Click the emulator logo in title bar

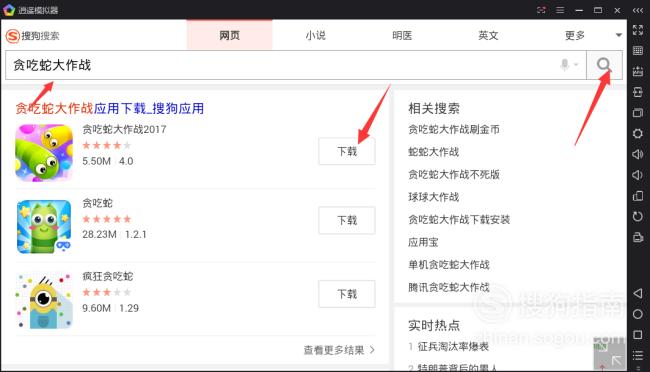pyautogui.click(x=9, y=10)
